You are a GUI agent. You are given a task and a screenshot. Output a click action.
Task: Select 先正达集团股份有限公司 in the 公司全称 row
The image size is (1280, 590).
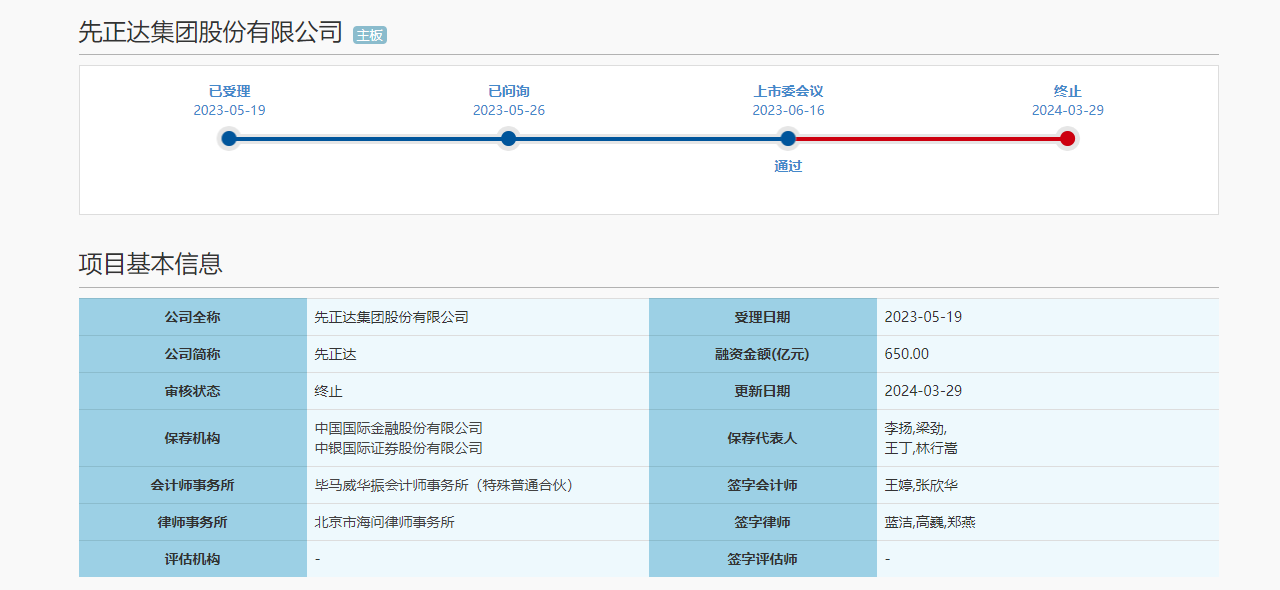(391, 317)
